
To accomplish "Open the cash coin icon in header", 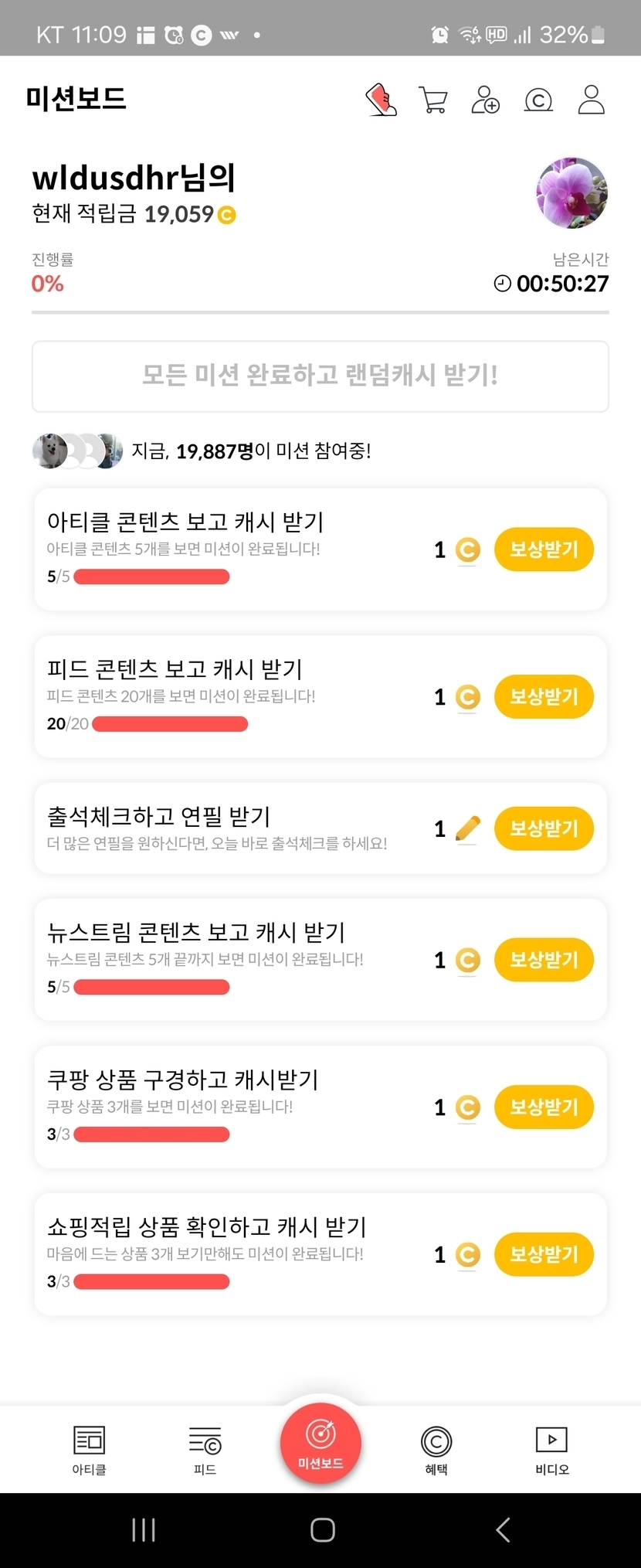I will [538, 100].
